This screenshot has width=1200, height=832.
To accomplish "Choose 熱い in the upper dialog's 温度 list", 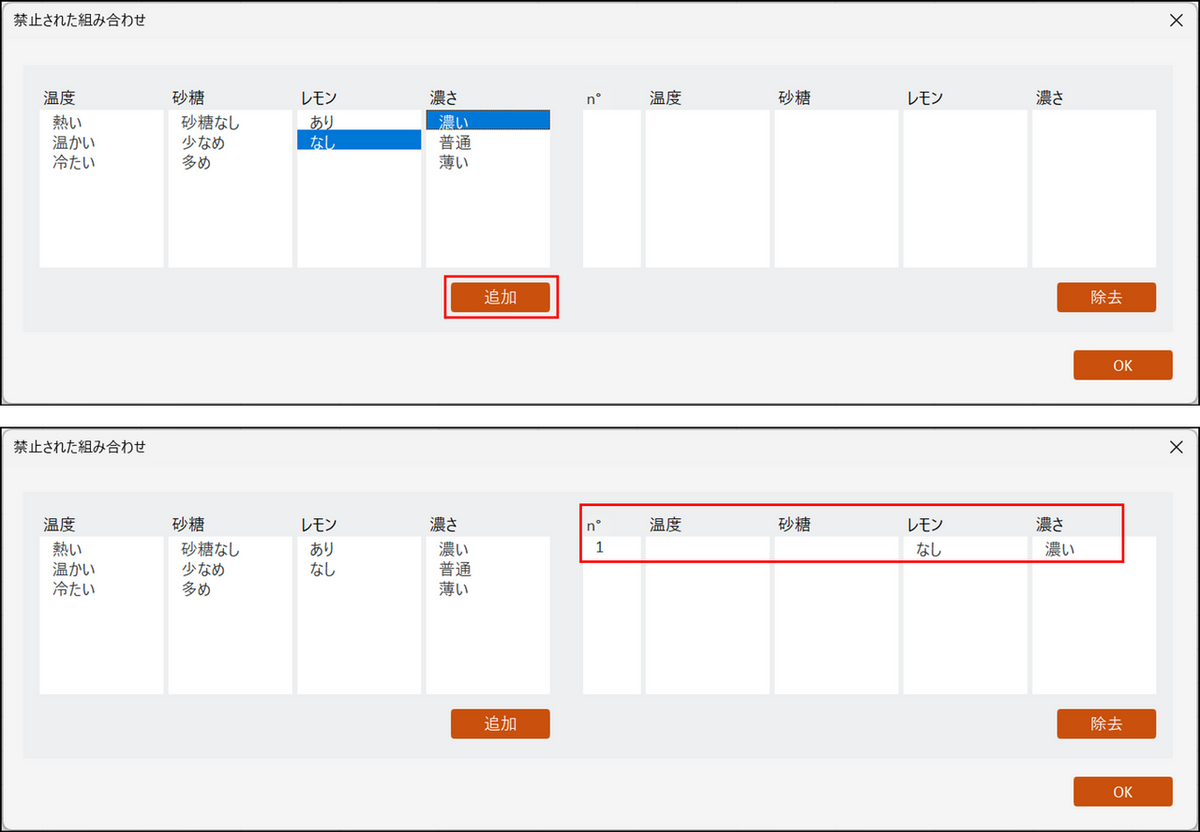I will [x=68, y=122].
